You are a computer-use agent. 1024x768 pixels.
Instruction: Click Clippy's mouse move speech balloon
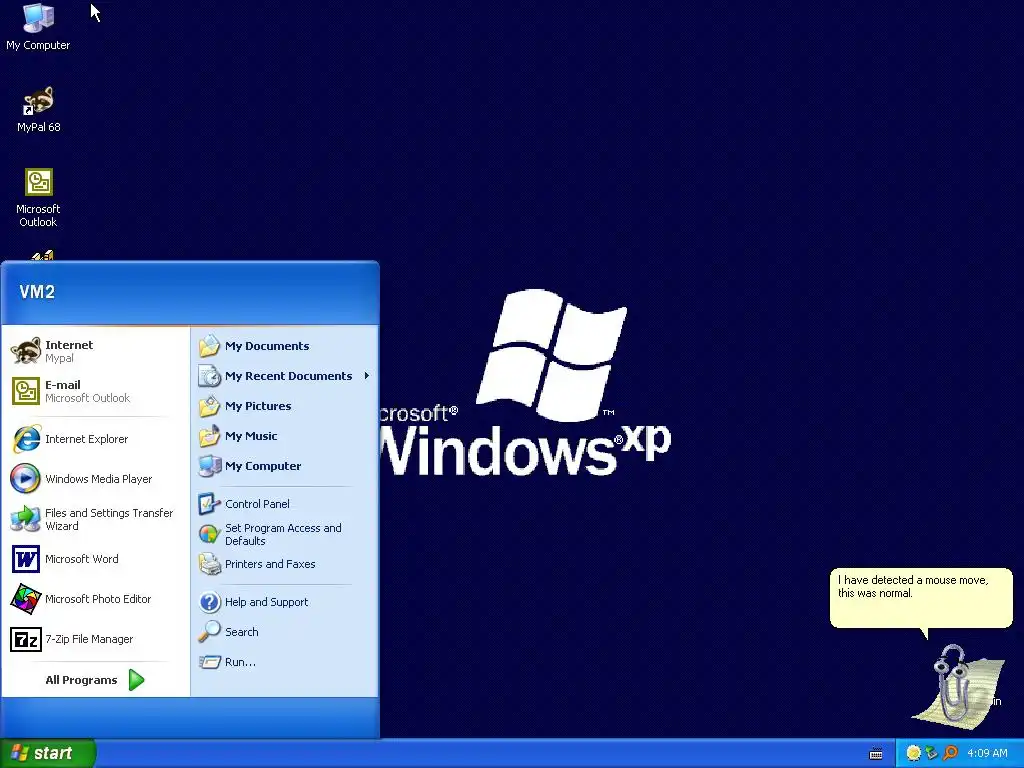pyautogui.click(x=921, y=598)
